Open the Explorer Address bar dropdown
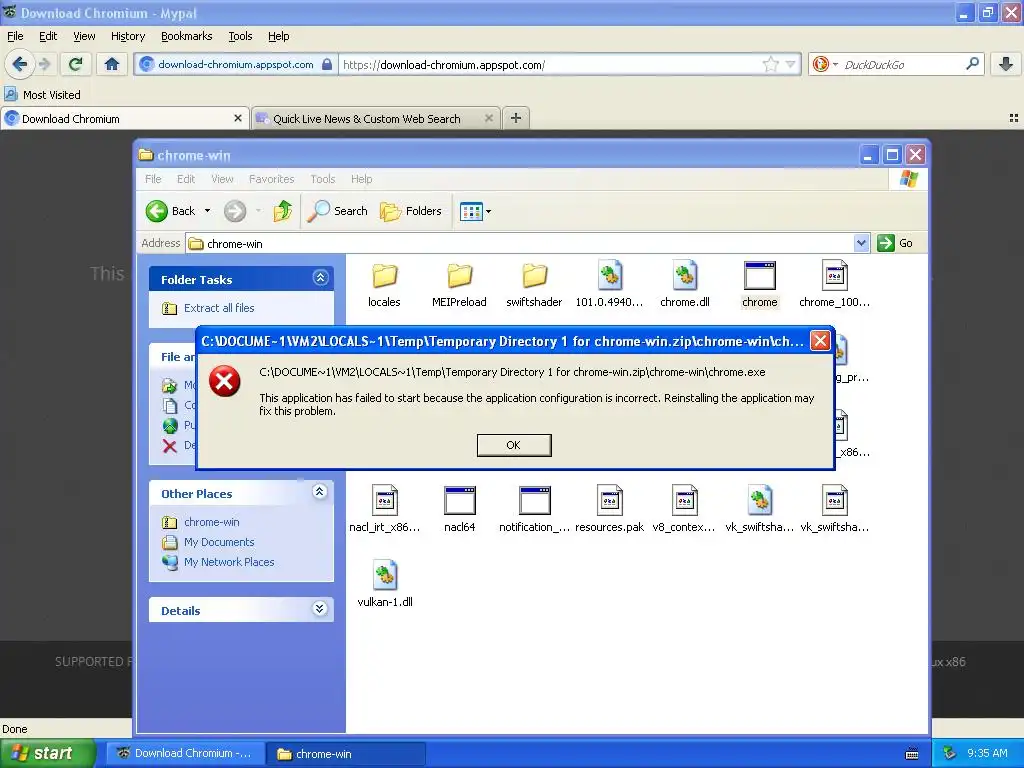The height and width of the screenshot is (768, 1024). pos(861,243)
